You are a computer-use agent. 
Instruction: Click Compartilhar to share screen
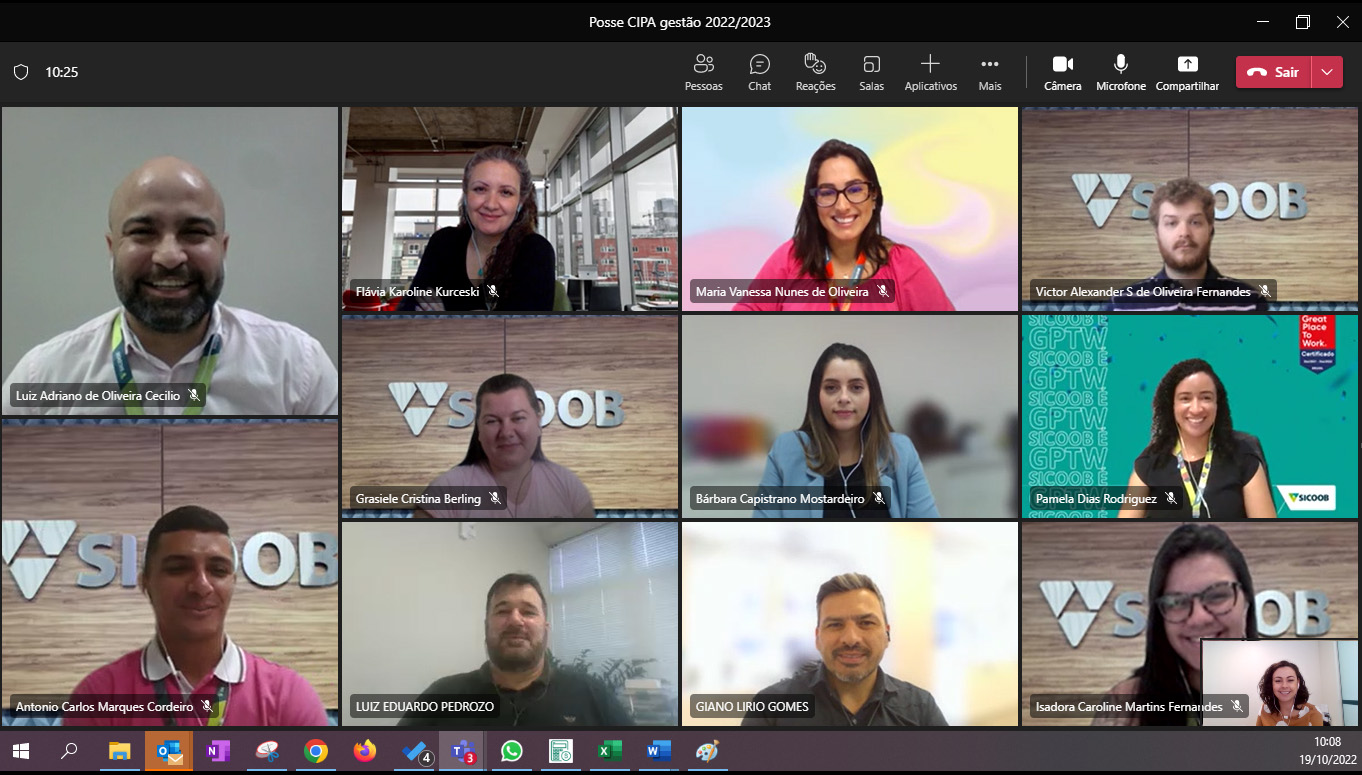(1187, 72)
